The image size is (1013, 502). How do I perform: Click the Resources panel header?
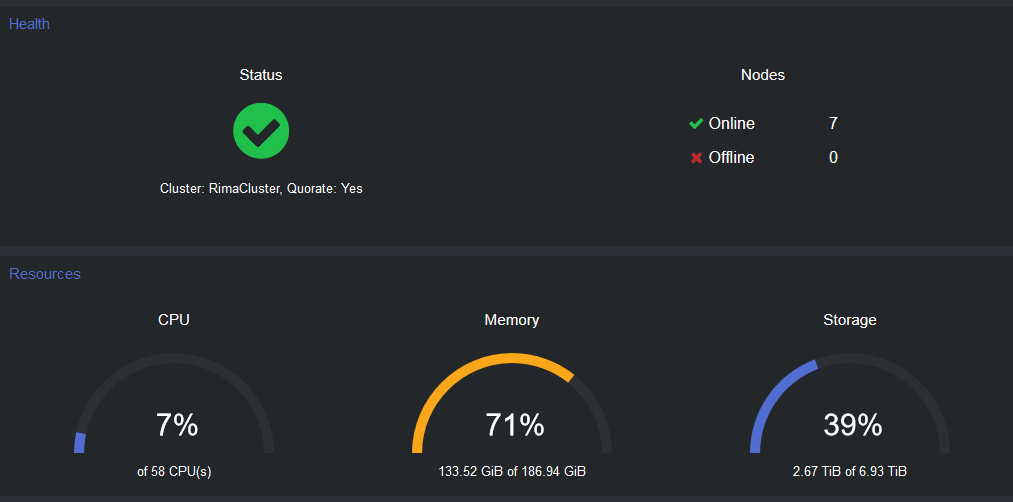click(45, 274)
